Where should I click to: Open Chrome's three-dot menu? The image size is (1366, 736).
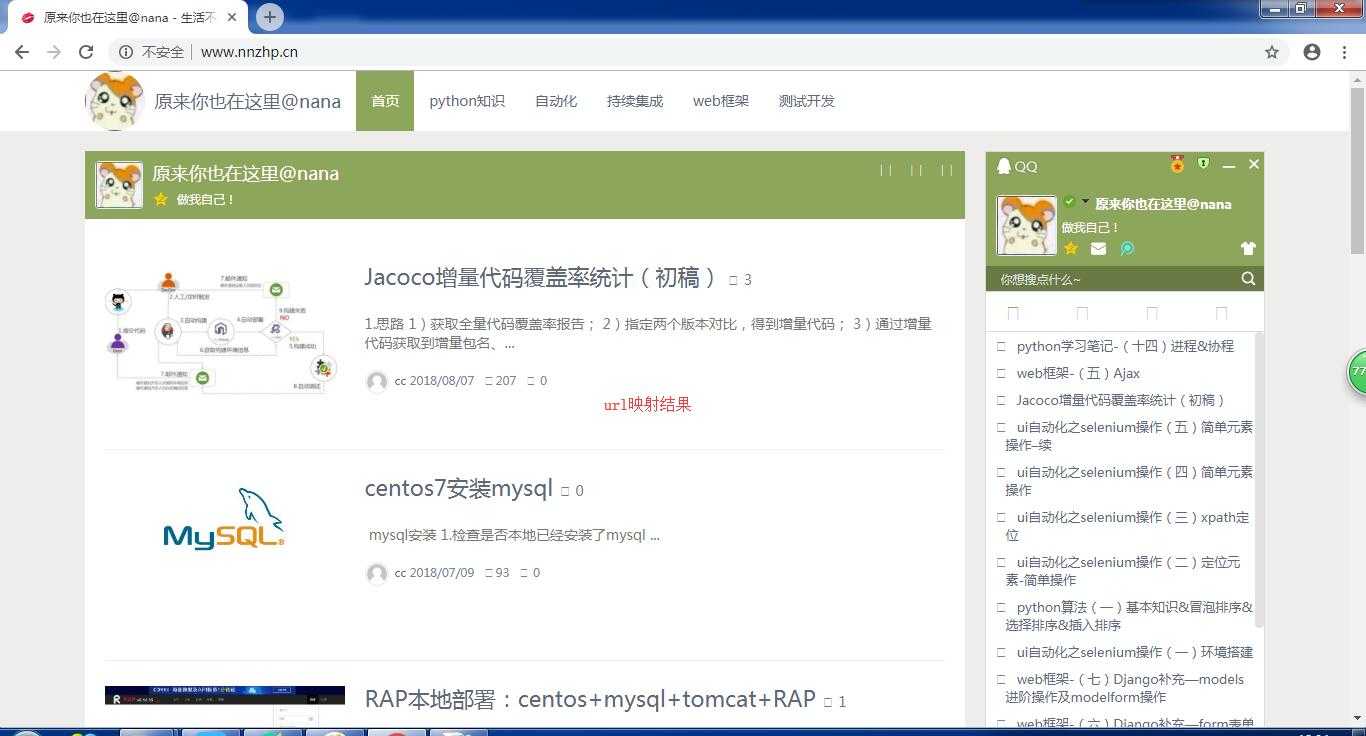pyautogui.click(x=1344, y=52)
